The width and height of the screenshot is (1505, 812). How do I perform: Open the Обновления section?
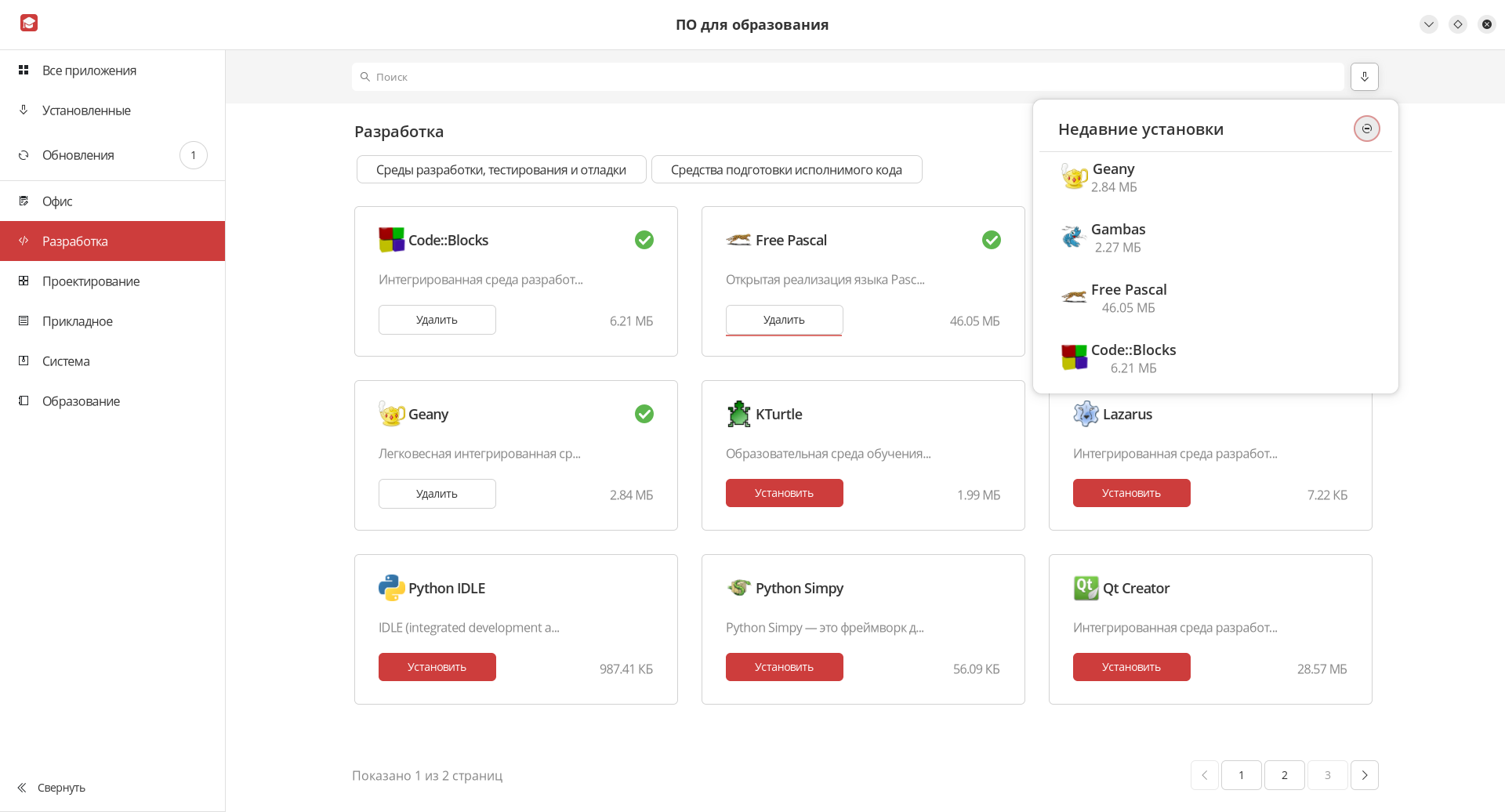coord(112,155)
